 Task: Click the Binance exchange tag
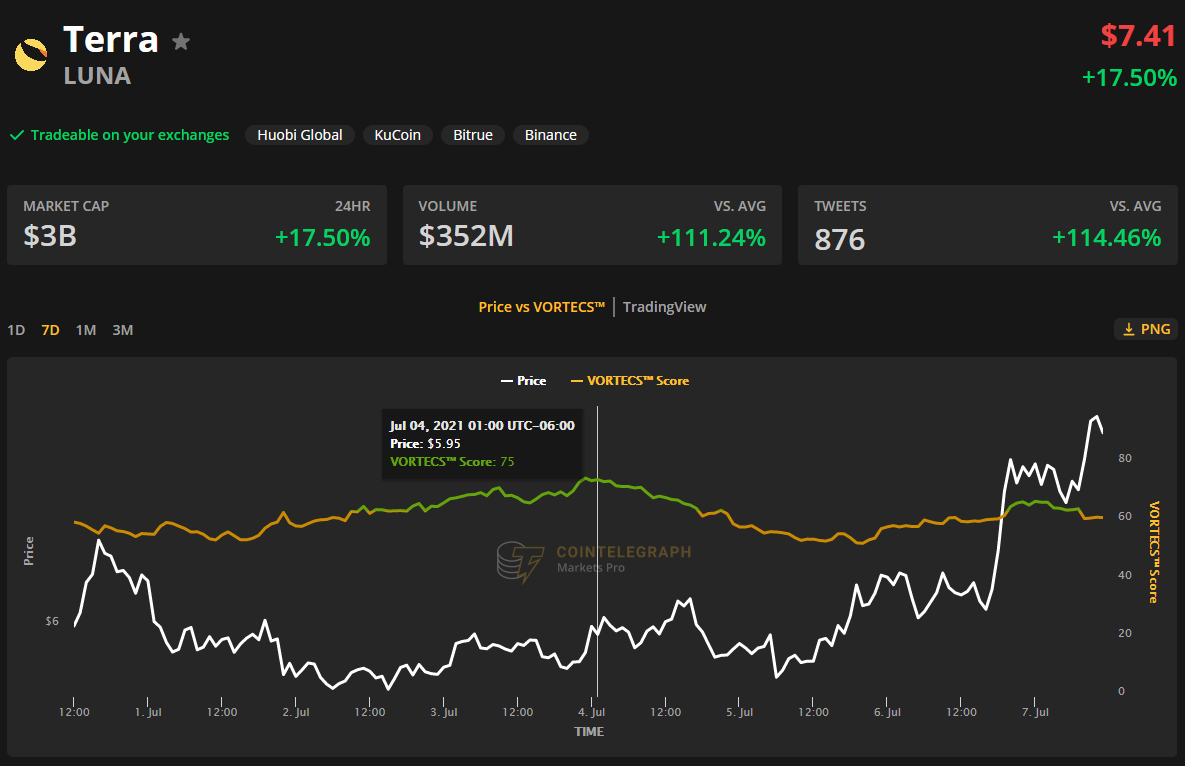pyautogui.click(x=550, y=135)
